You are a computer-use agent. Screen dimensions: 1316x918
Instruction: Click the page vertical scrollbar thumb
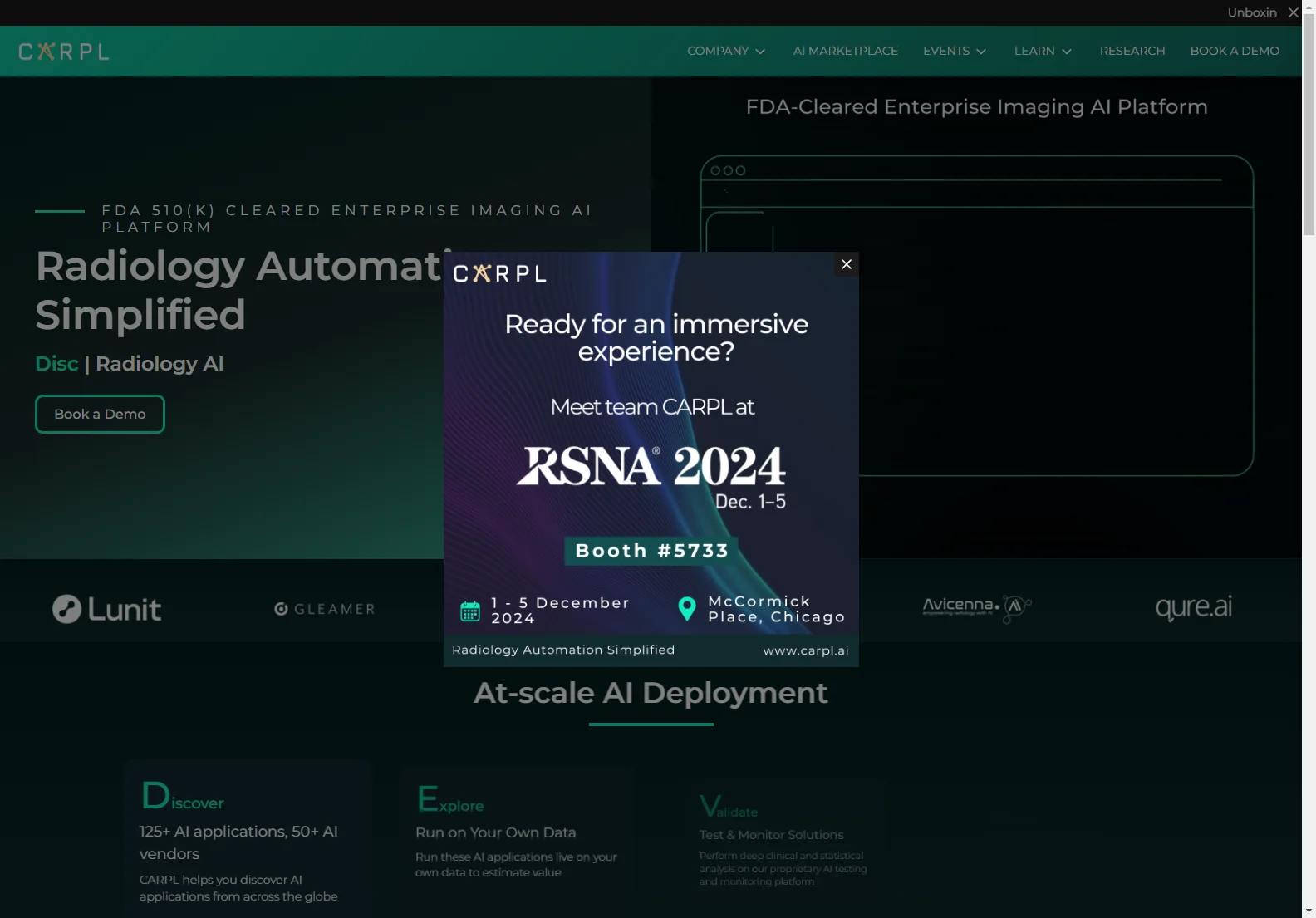[1309, 125]
